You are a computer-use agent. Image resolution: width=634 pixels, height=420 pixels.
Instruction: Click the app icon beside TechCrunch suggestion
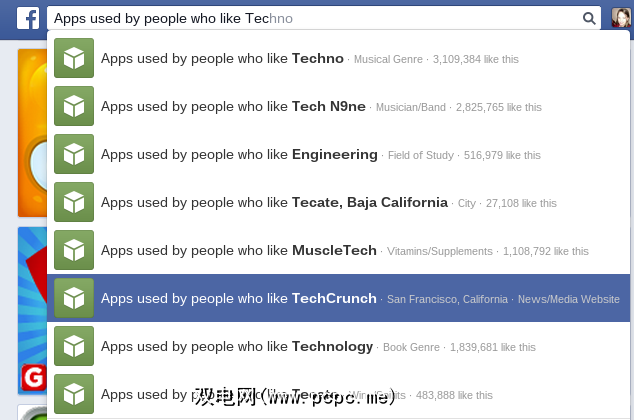74,298
